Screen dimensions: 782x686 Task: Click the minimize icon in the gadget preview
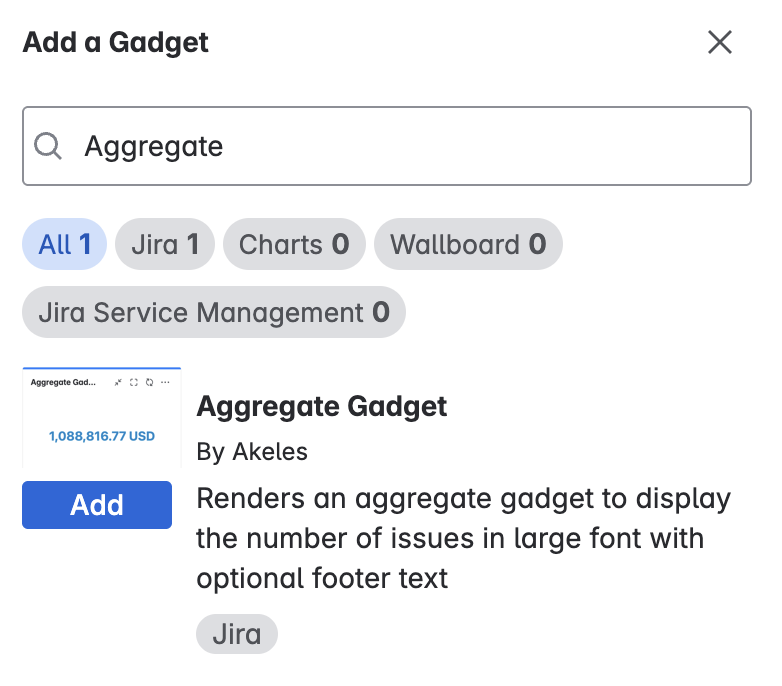click(119, 383)
